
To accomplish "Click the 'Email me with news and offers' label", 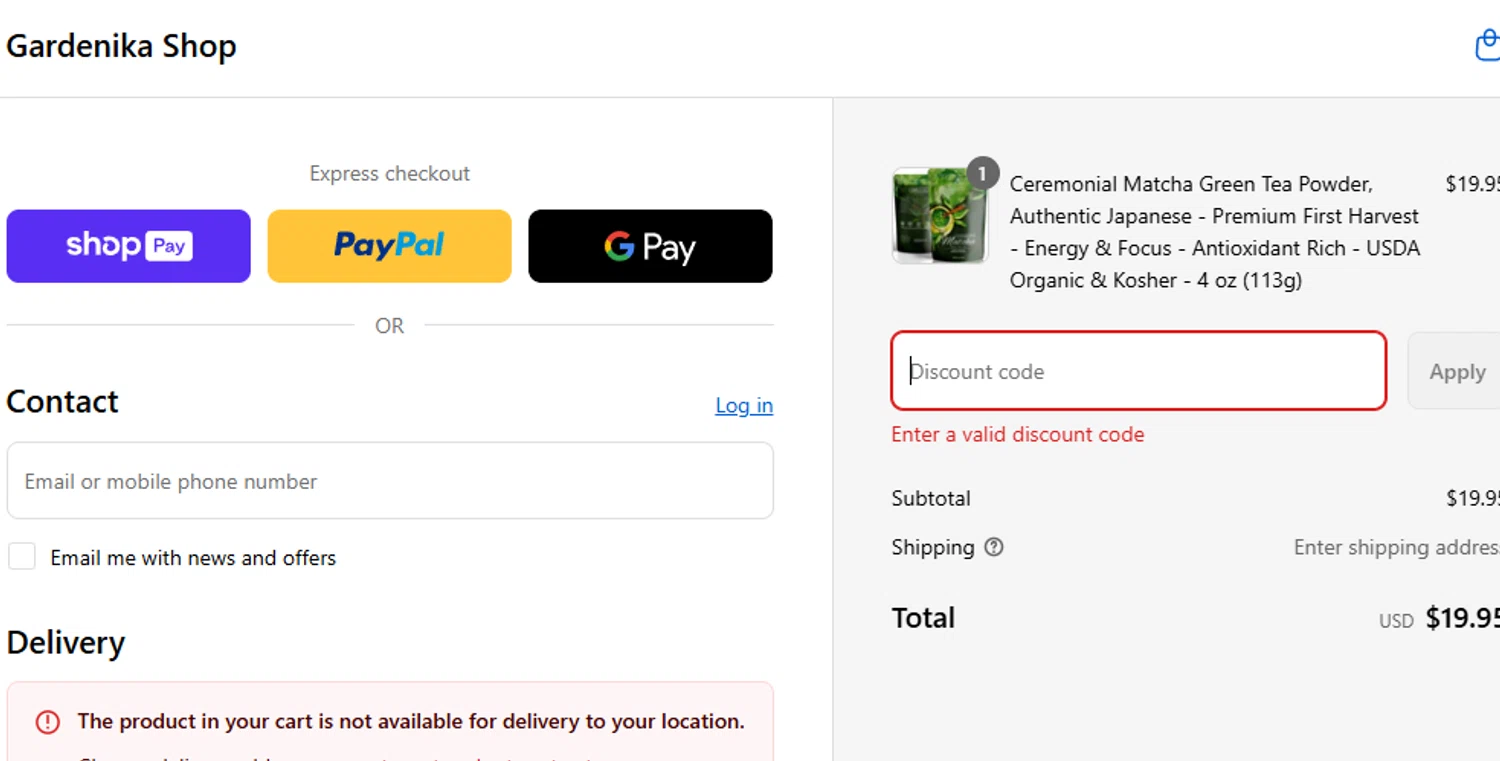I will [193, 558].
